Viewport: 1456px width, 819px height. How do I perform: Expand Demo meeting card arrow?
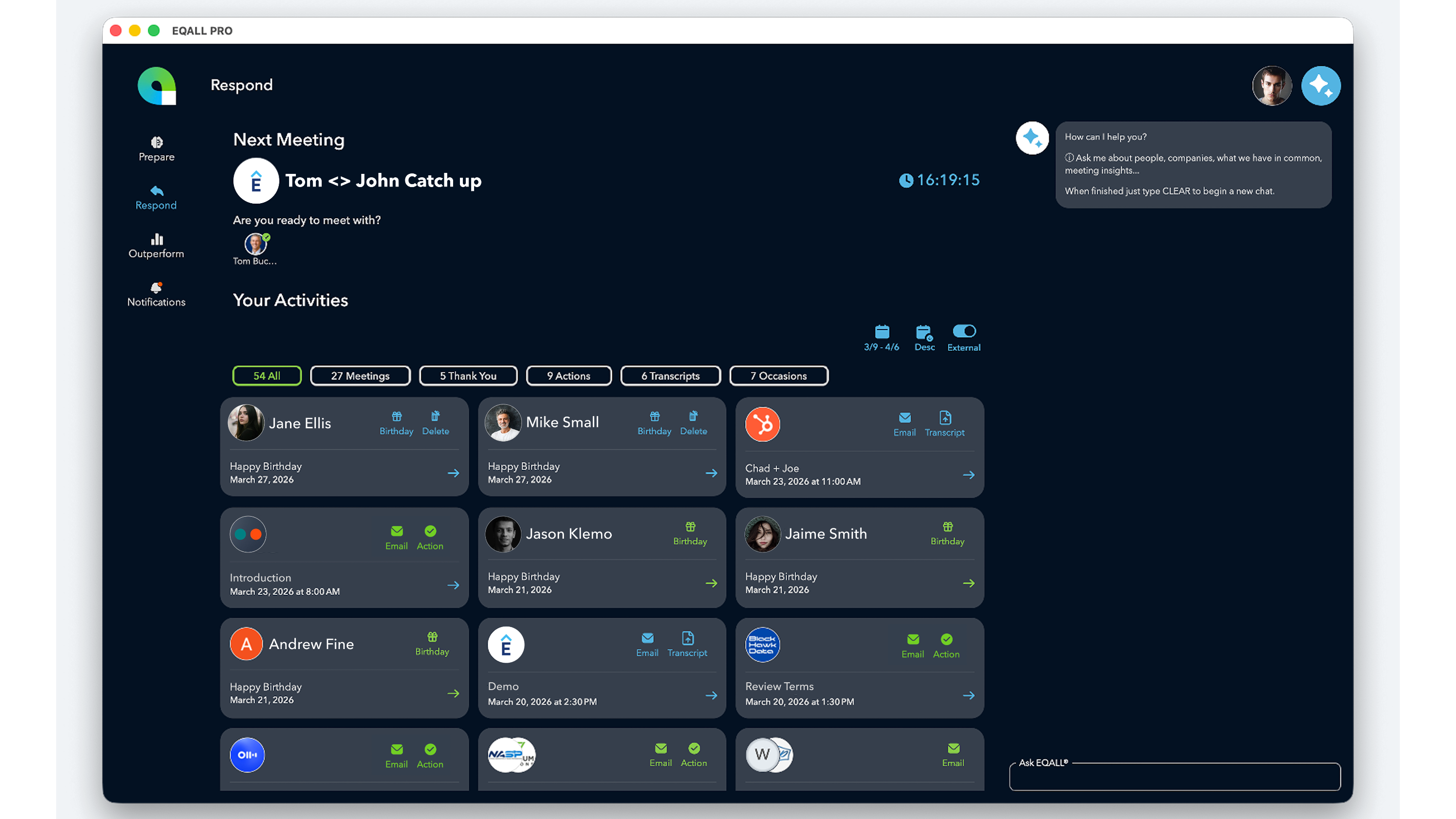pos(711,695)
